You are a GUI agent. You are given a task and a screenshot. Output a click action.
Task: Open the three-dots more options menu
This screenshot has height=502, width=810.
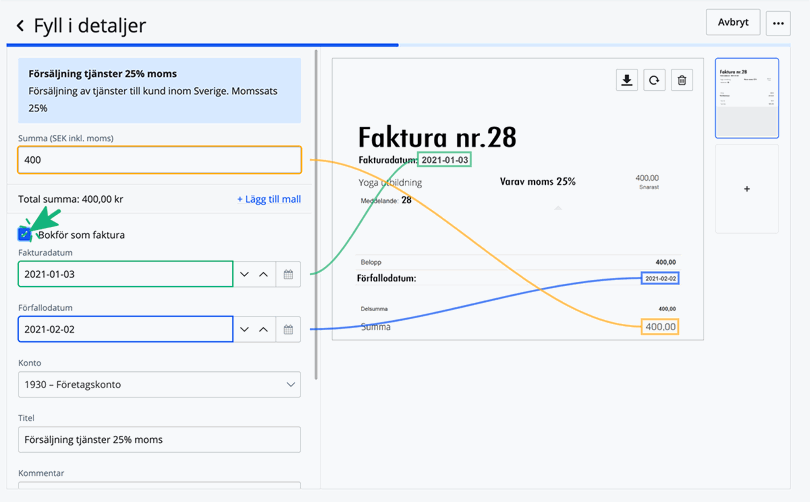coord(778,23)
